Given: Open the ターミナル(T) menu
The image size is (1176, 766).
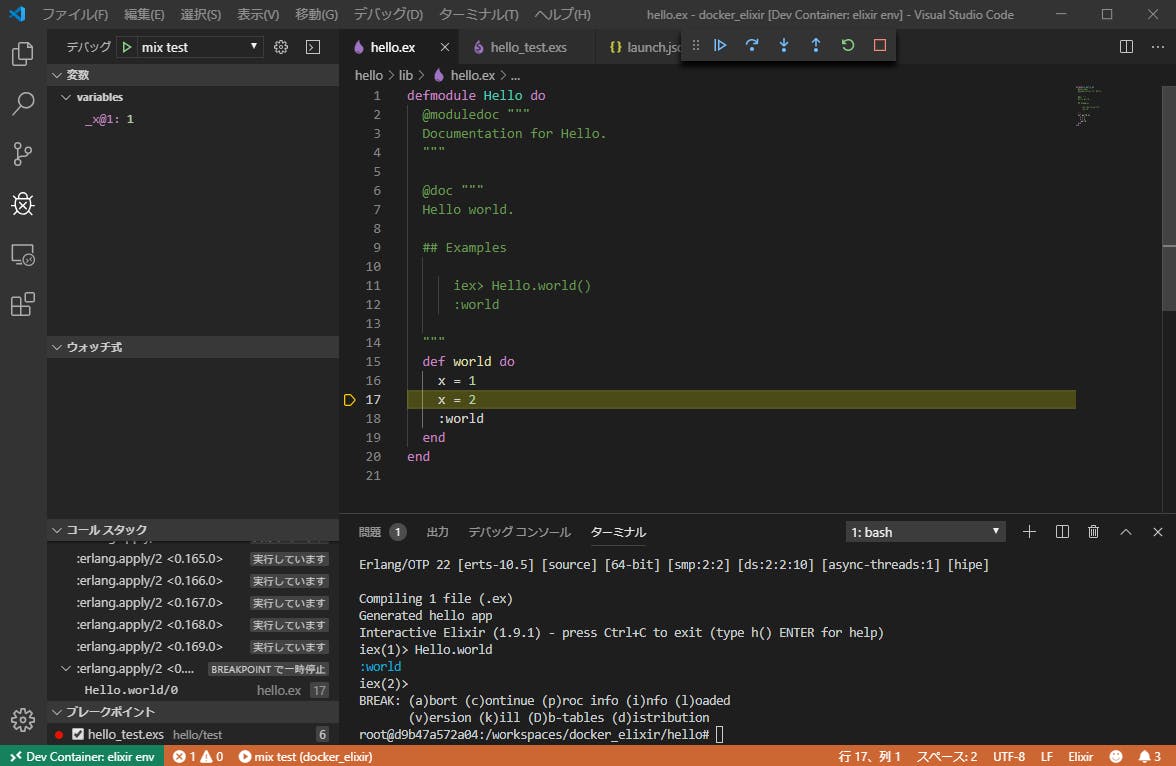Looking at the screenshot, I should tap(478, 15).
